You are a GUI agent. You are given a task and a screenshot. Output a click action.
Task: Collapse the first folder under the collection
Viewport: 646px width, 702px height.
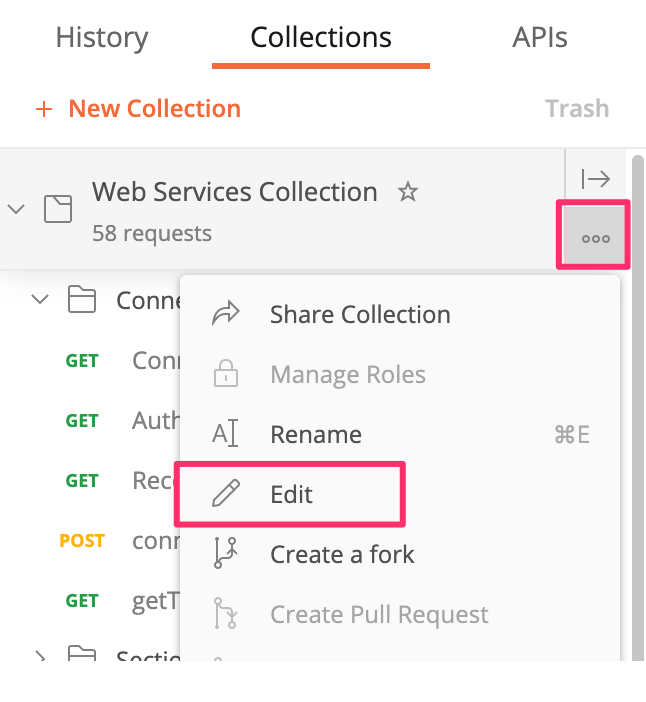[40, 299]
